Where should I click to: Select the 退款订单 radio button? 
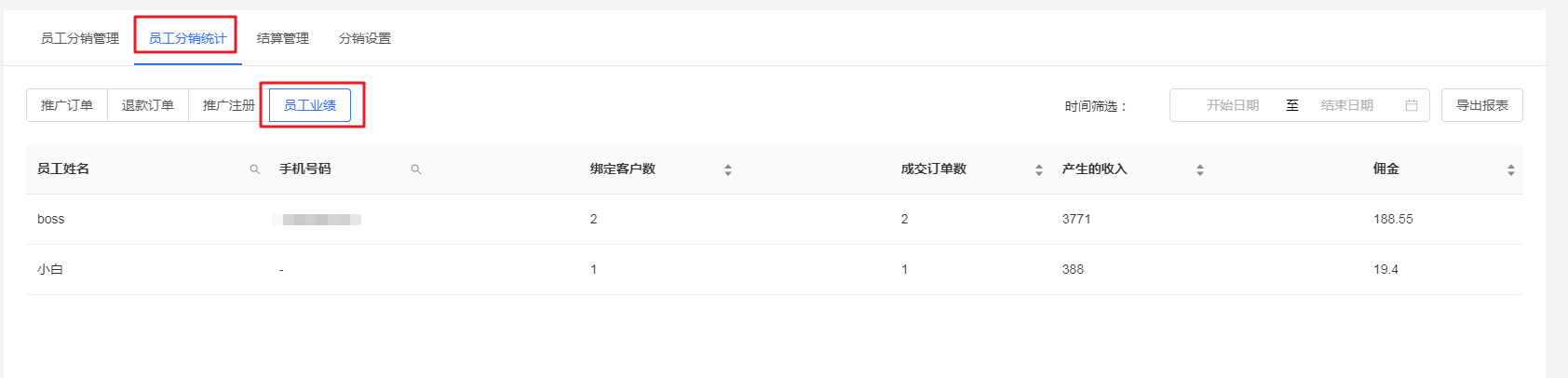[x=148, y=105]
